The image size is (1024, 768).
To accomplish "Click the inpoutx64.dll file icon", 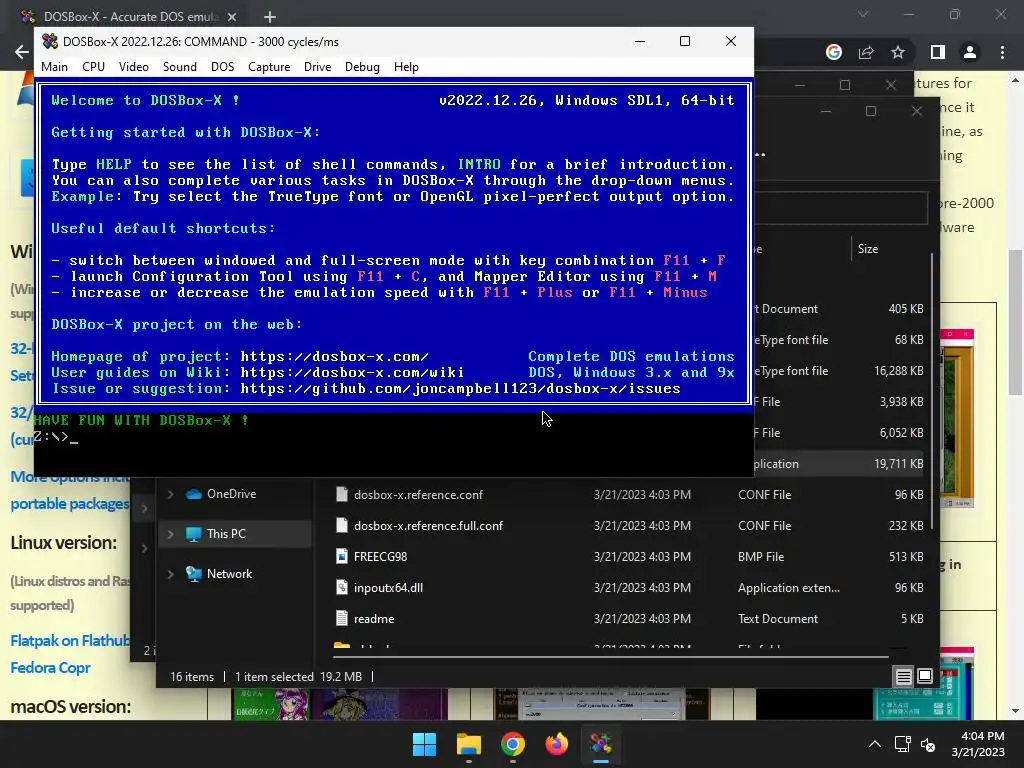I will click(x=342, y=587).
